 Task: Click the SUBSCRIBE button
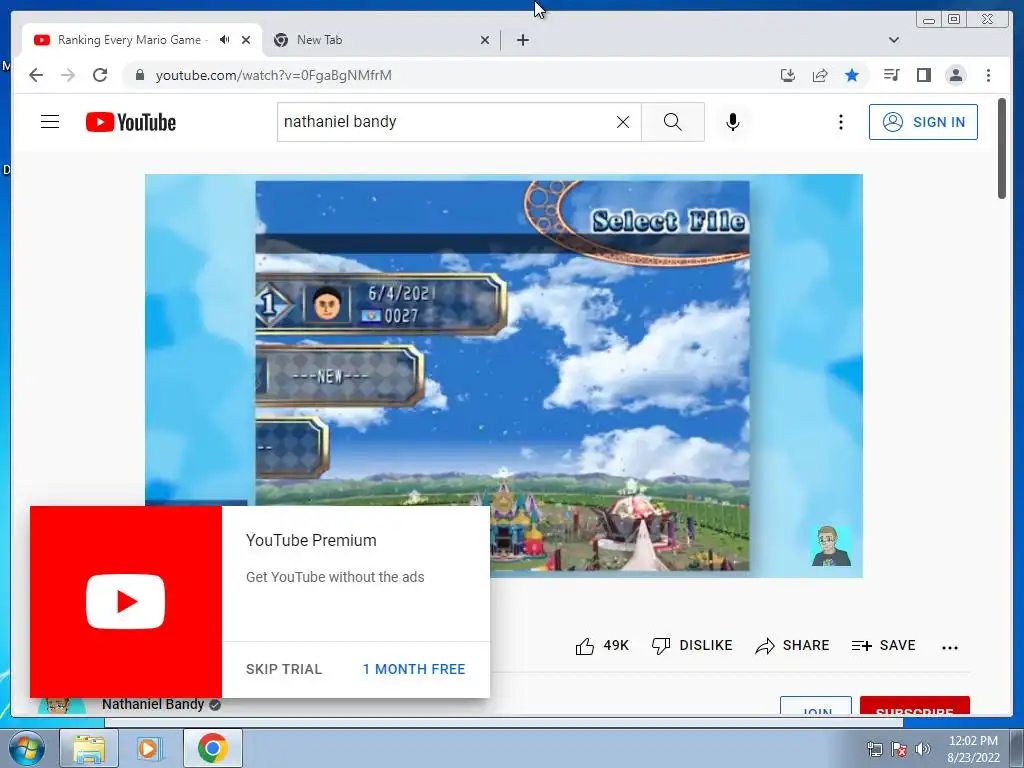[914, 707]
